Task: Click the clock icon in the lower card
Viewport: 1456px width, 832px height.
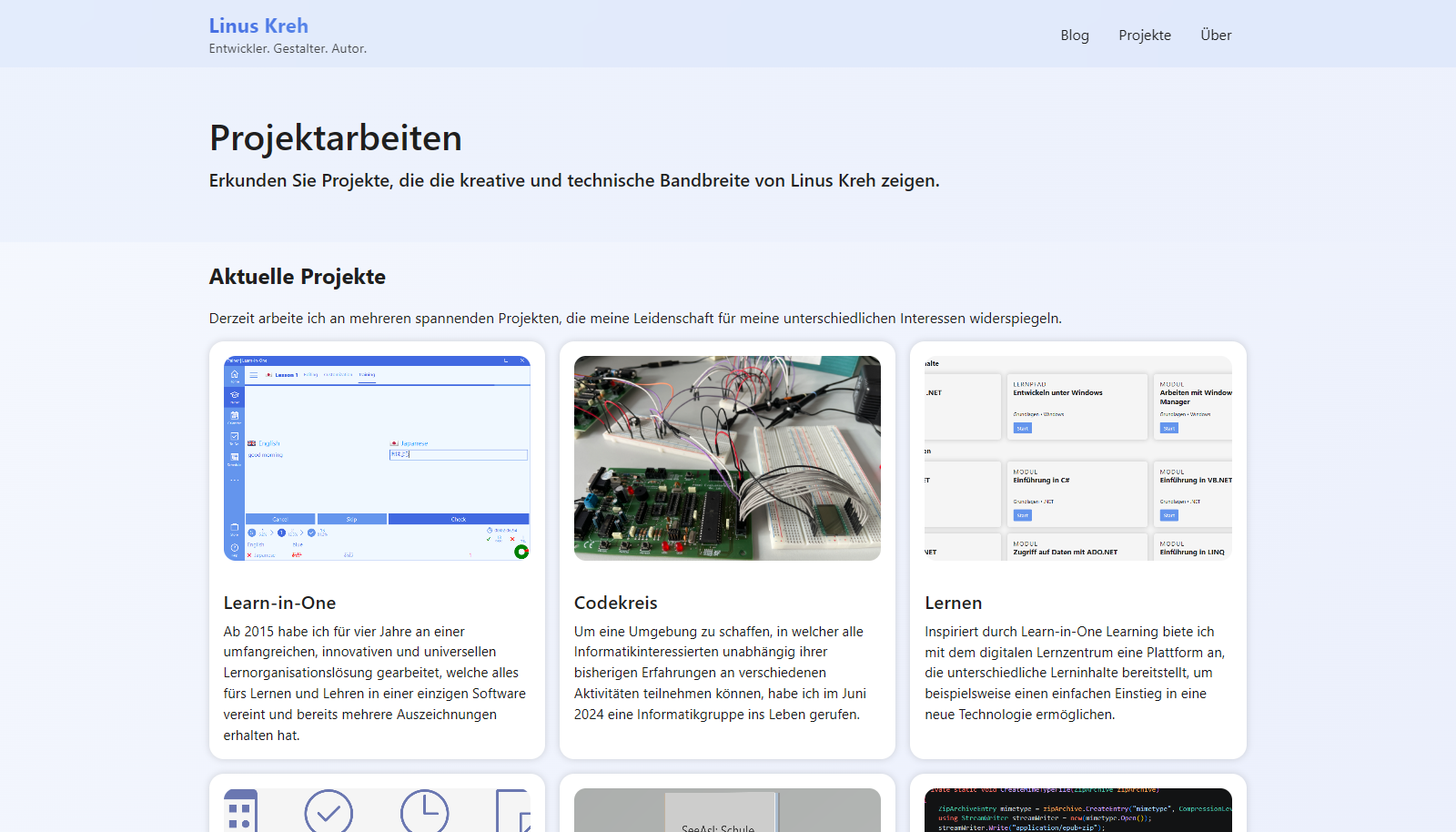Action: [424, 811]
